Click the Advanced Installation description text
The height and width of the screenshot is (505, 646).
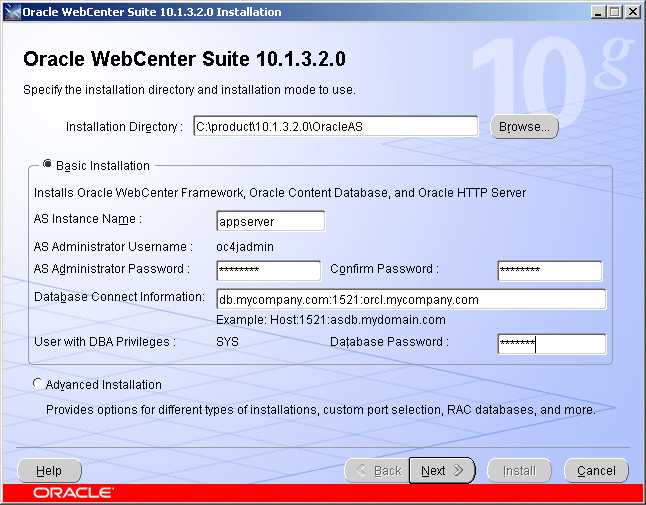click(x=321, y=410)
